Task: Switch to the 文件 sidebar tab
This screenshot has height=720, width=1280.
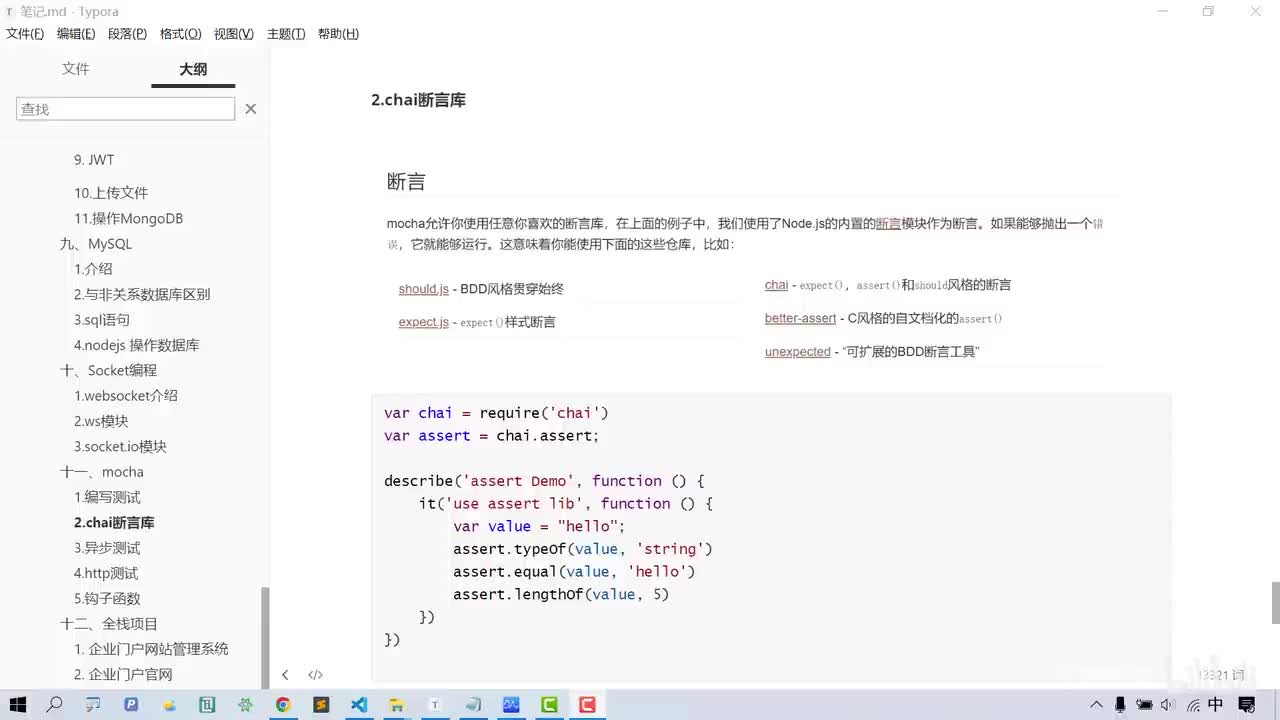Action: (x=75, y=69)
